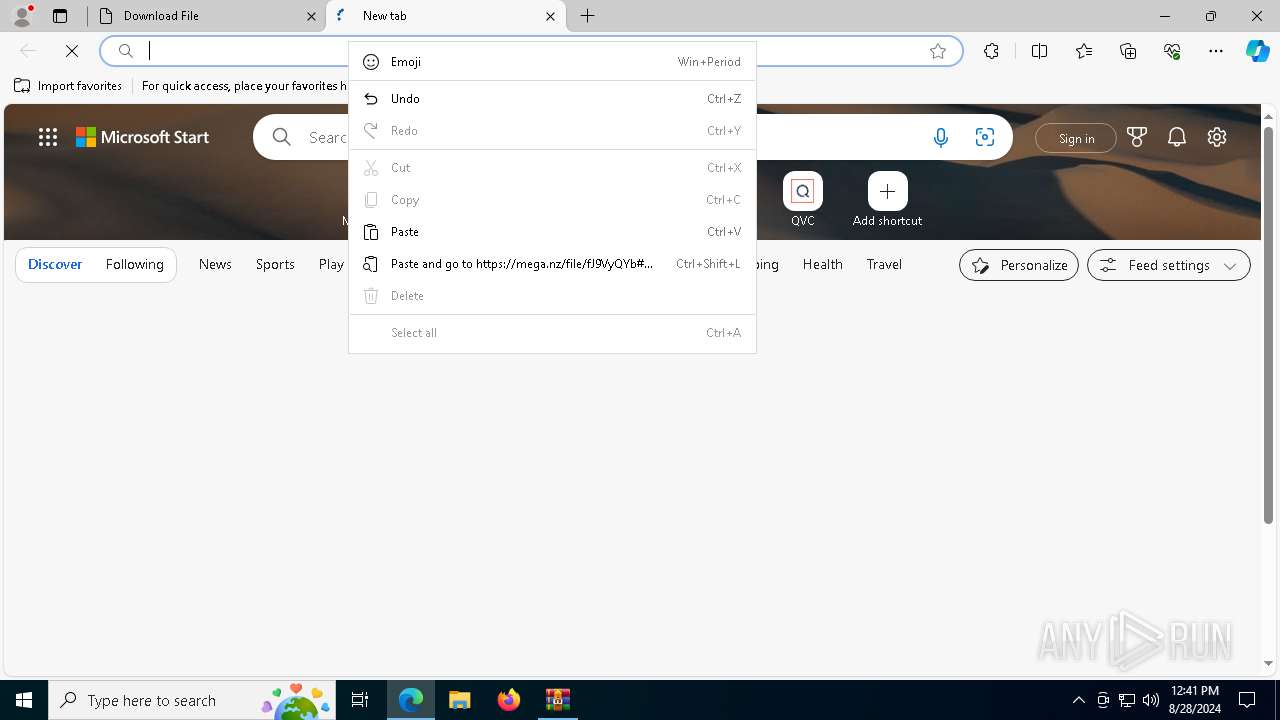
Task: Choose Undo in the context menu
Action: 552,99
